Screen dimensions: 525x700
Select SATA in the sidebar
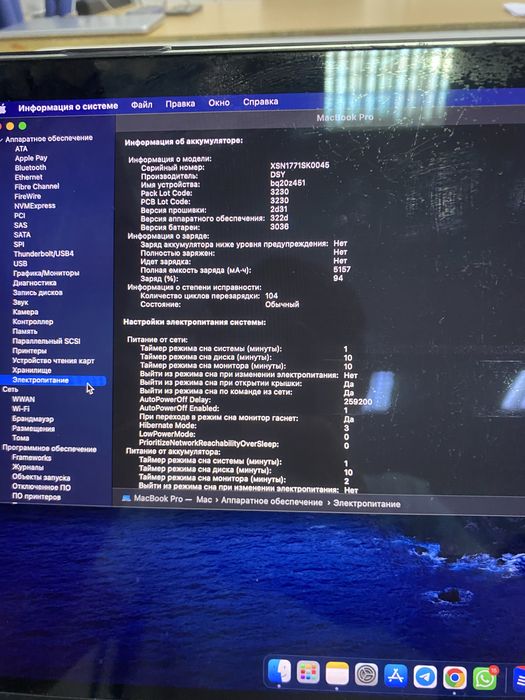pyautogui.click(x=22, y=235)
